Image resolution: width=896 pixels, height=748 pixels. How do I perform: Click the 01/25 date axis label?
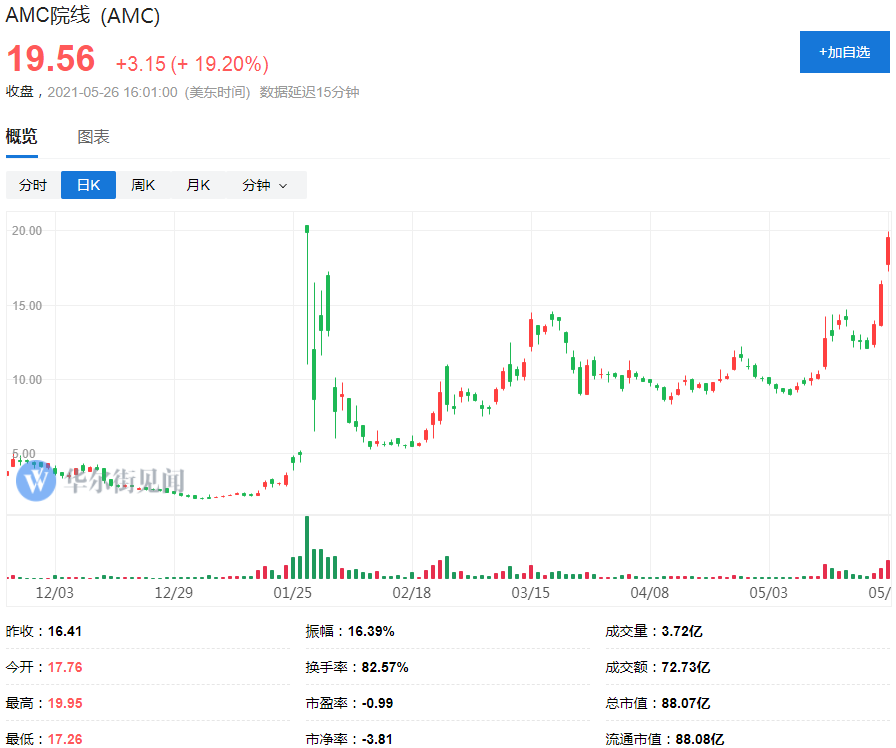[x=293, y=593]
